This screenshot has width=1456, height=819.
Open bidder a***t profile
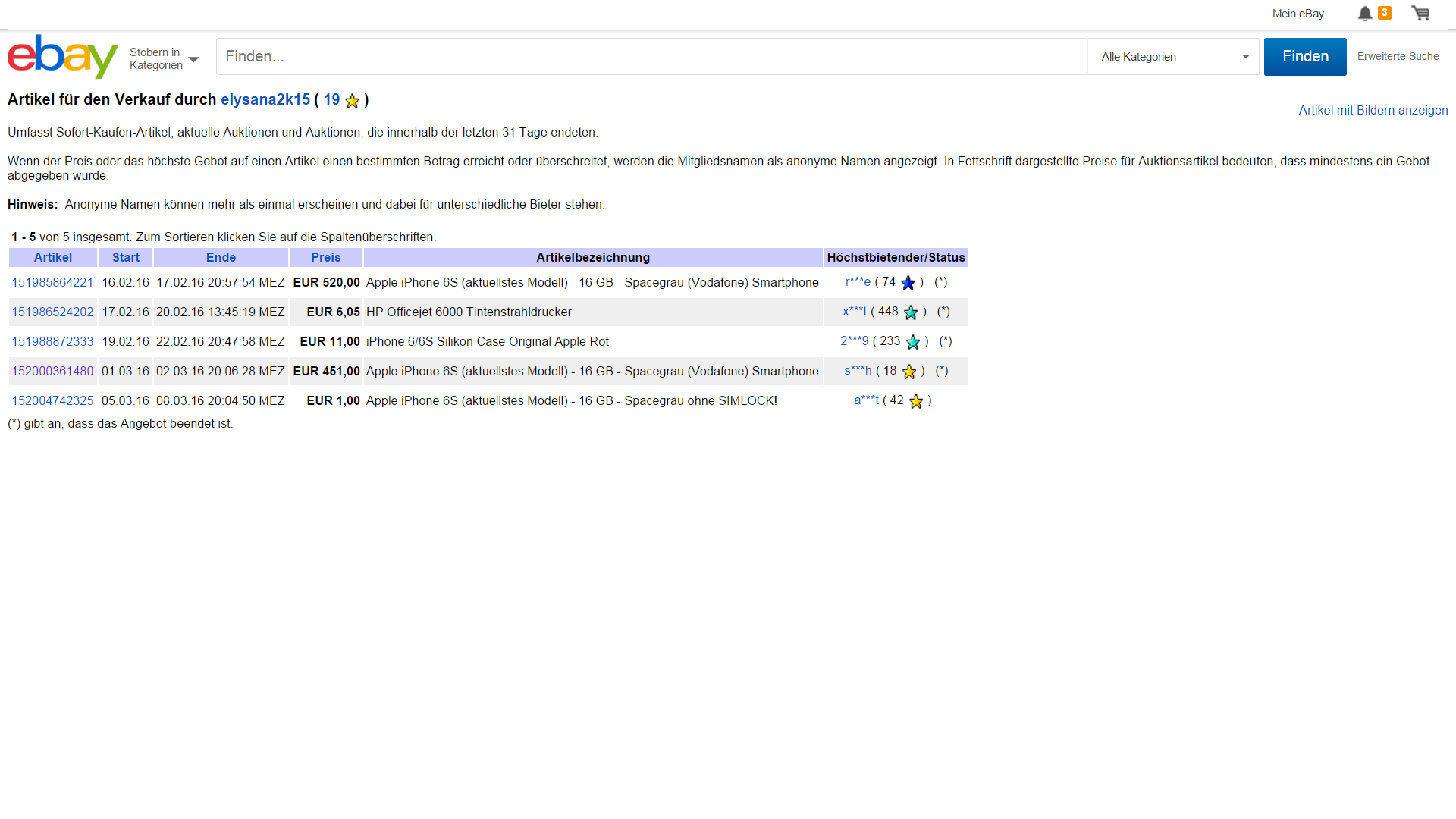tap(866, 400)
